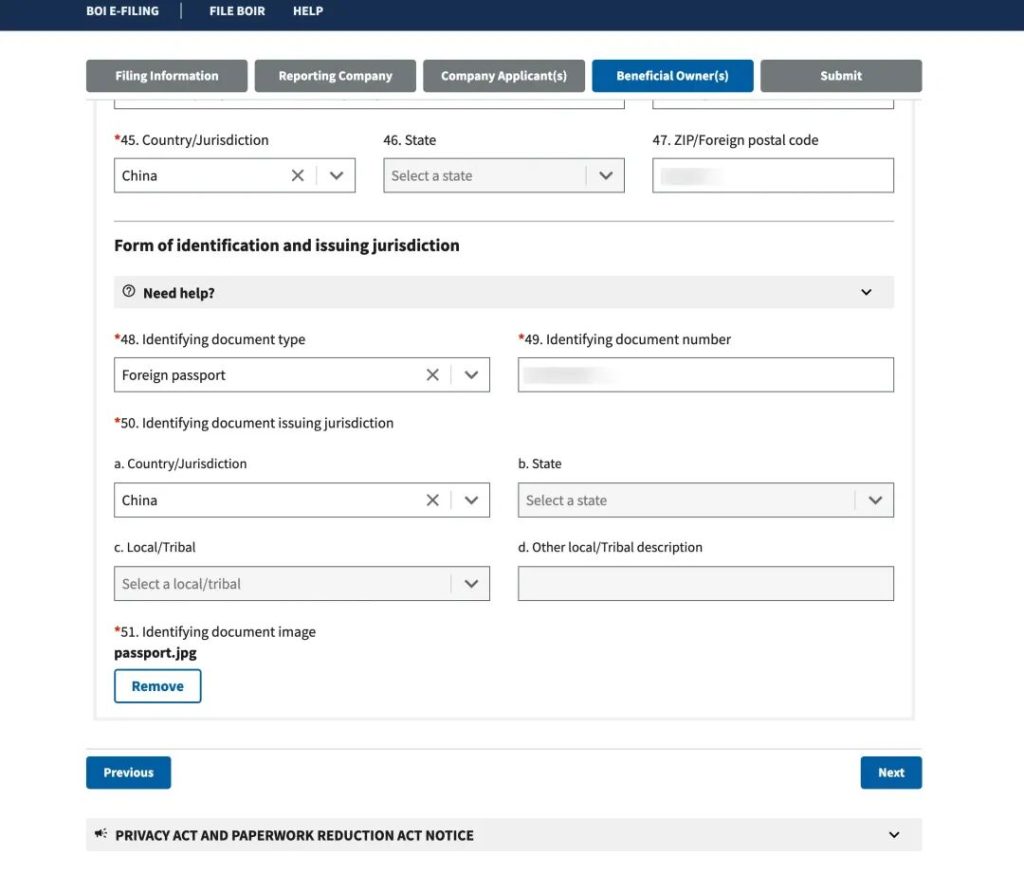The height and width of the screenshot is (873, 1024).
Task: Switch to the Filing Information tab
Action: (x=166, y=76)
